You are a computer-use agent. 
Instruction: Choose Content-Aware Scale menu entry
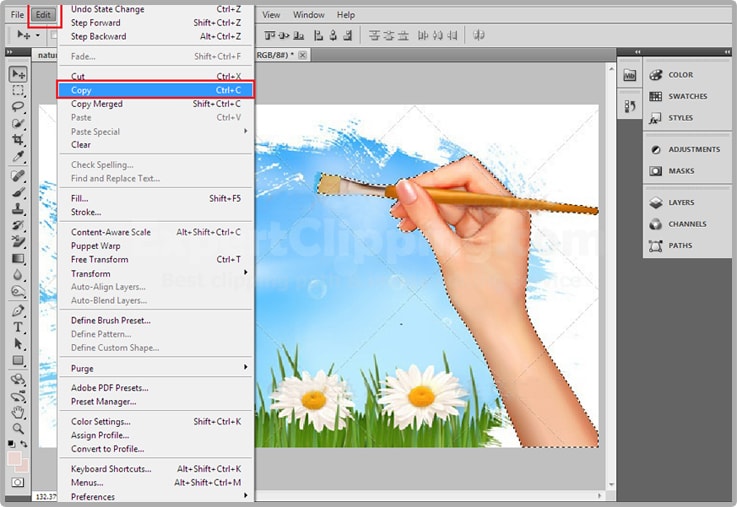pos(156,232)
